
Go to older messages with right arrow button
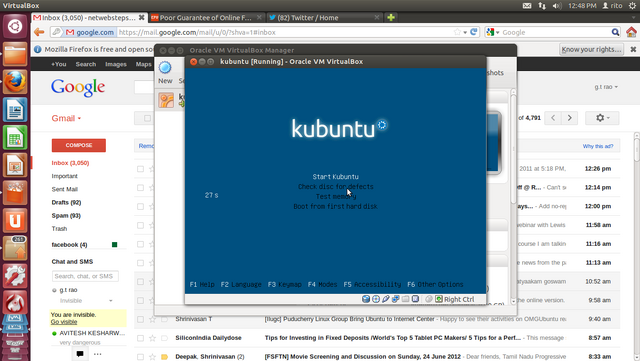[x=569, y=118]
